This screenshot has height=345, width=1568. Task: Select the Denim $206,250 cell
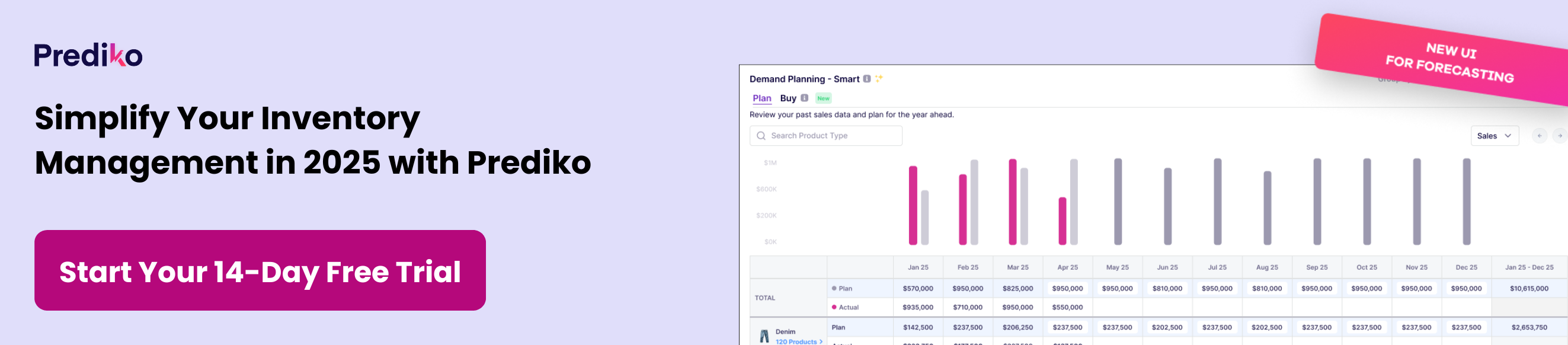1017,327
